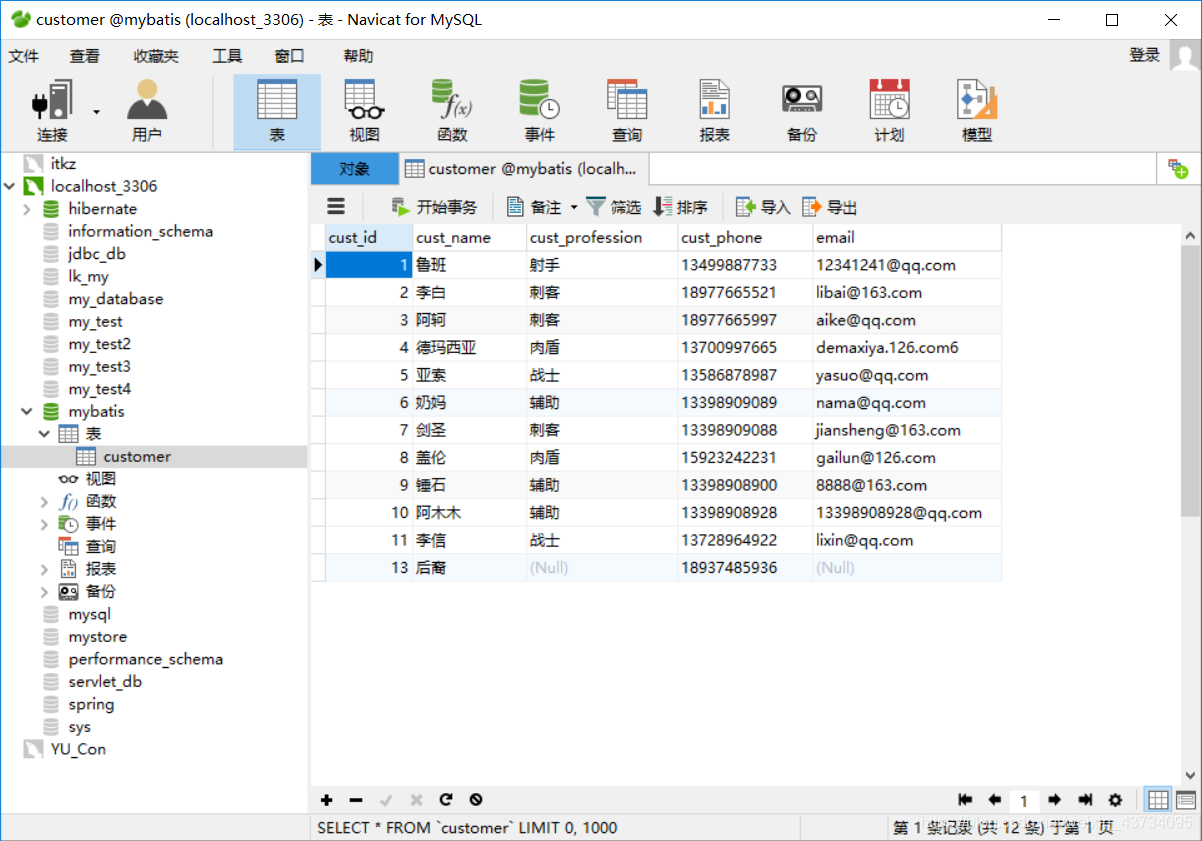Open the Favorites (收藏夹) menu
The height and width of the screenshot is (841, 1202).
pyautogui.click(x=156, y=56)
